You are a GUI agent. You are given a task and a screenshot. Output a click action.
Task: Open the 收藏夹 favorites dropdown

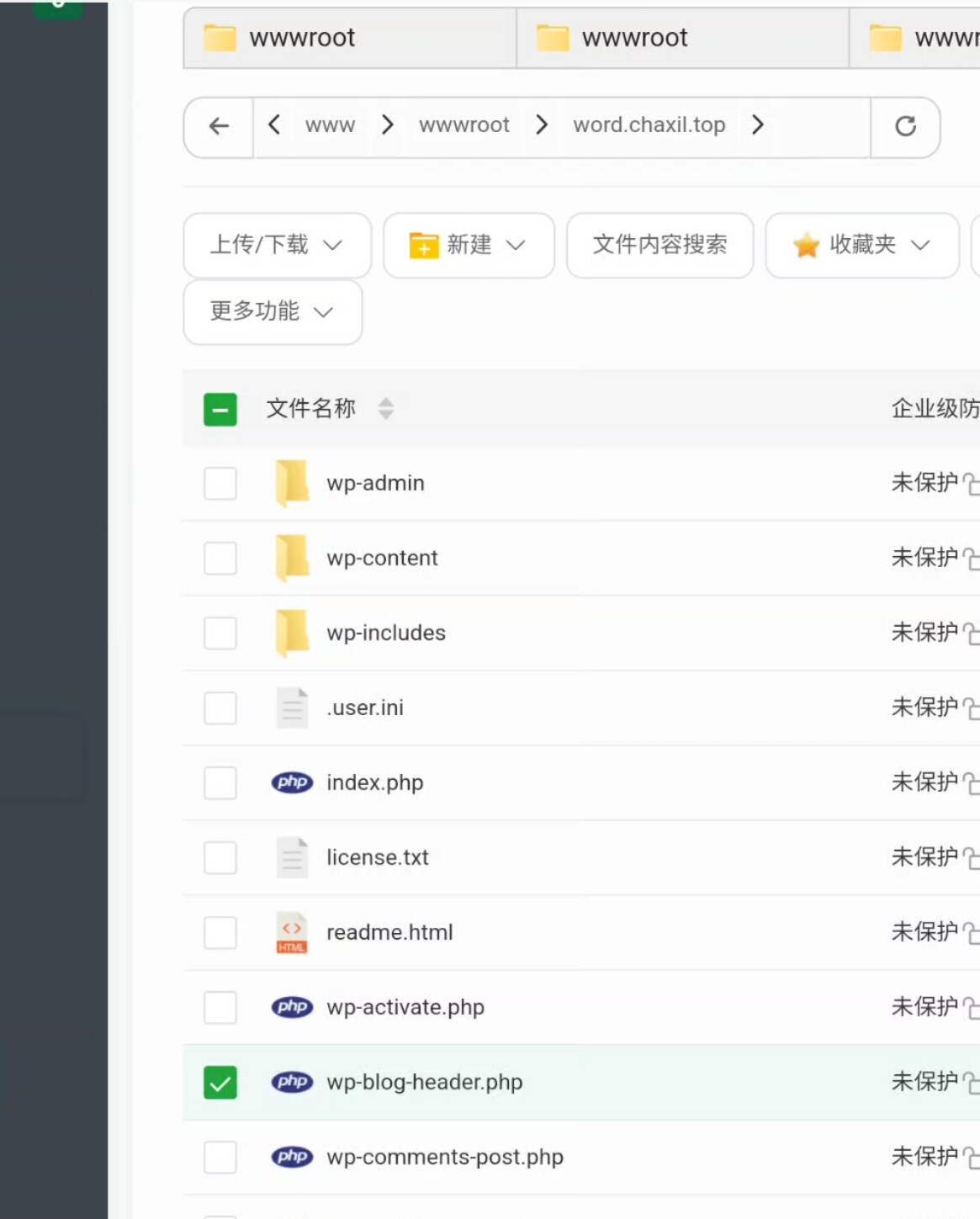[861, 245]
